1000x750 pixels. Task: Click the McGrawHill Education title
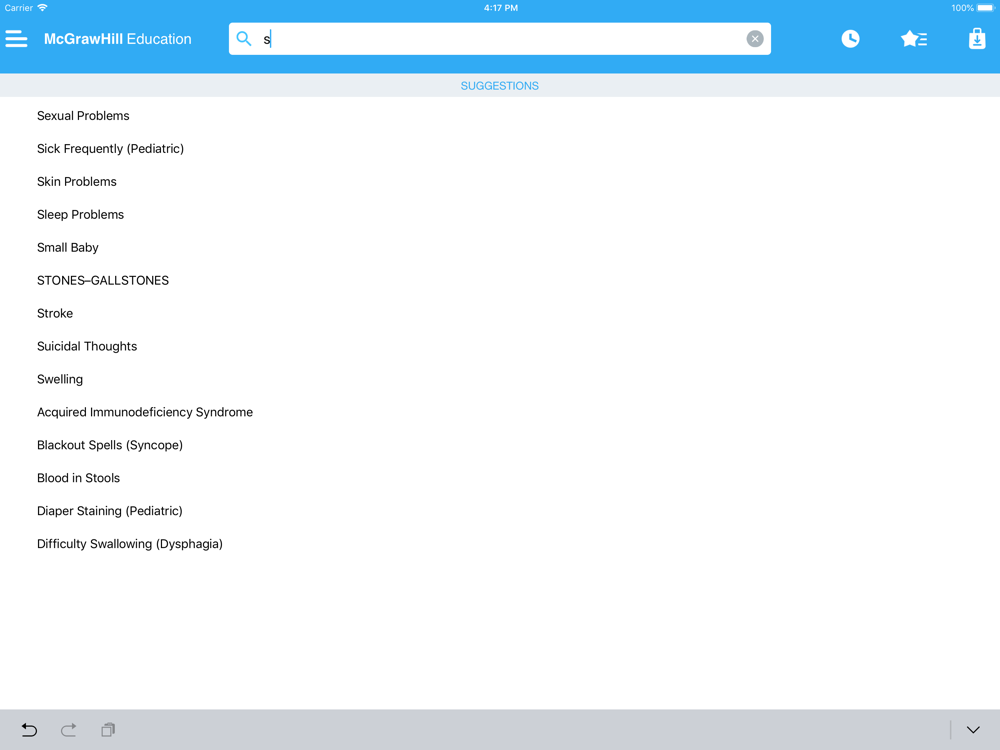tap(117, 39)
